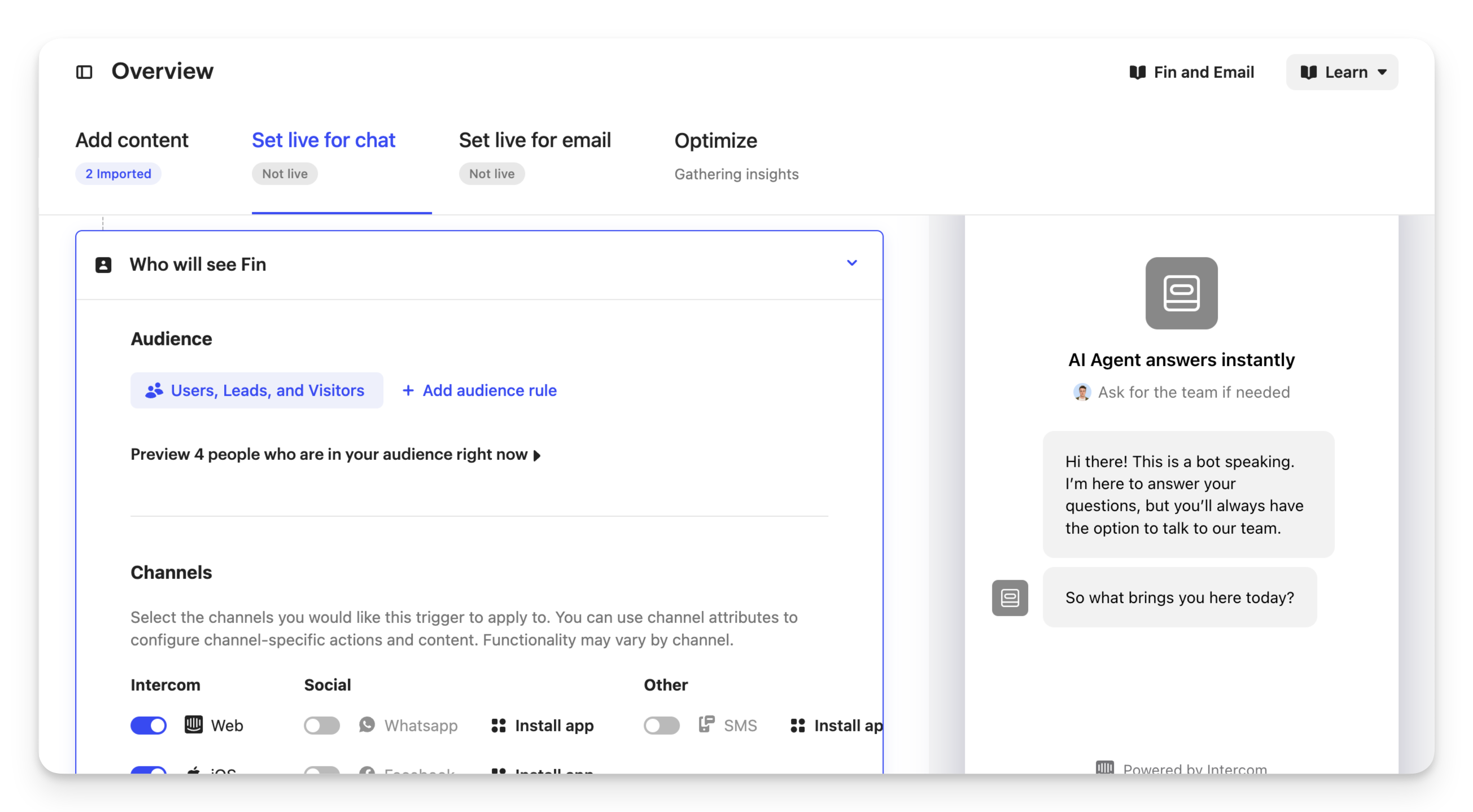
Task: Enable the Whatsapp channel toggle
Action: click(x=322, y=725)
